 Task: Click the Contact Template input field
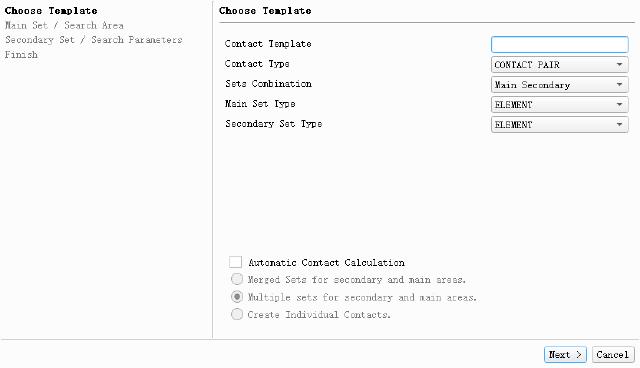560,44
